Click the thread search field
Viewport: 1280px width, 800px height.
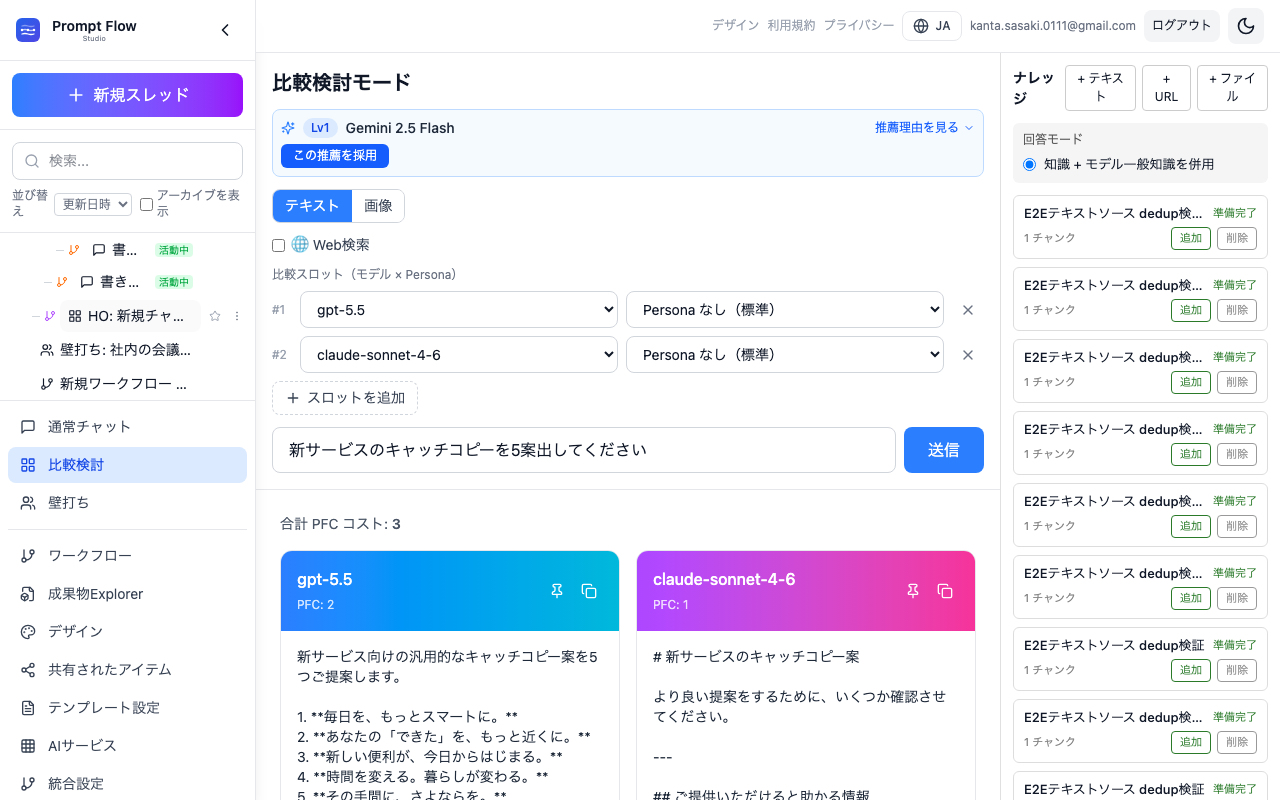tap(127, 161)
